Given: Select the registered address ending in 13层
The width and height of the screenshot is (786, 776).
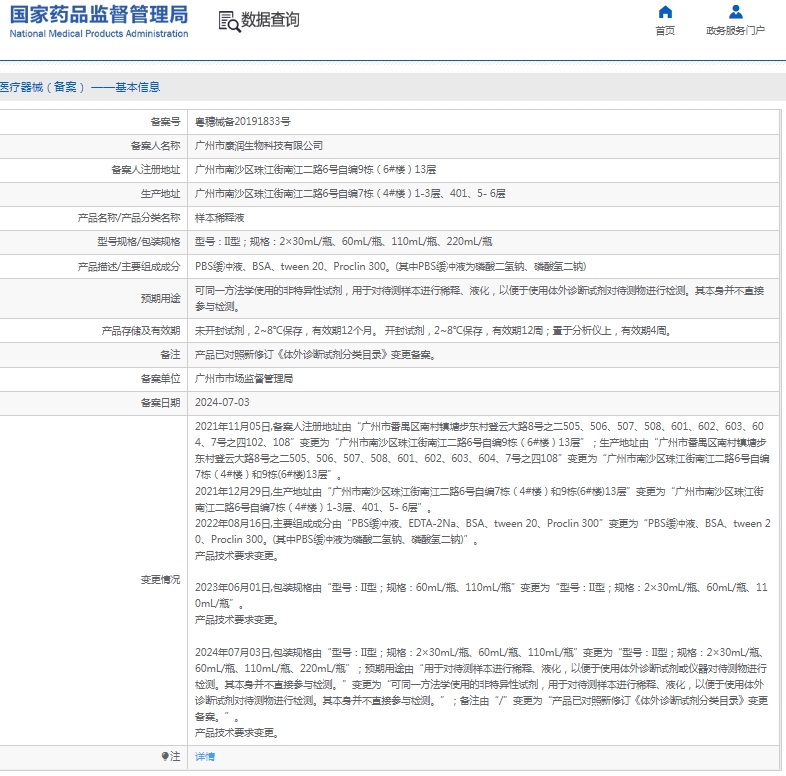Looking at the screenshot, I should (315, 170).
